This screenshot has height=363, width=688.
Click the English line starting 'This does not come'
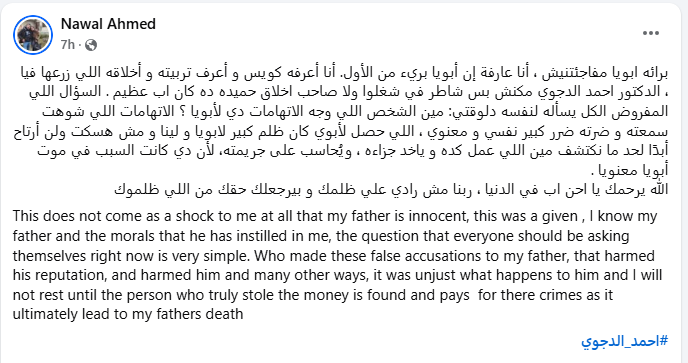(335, 216)
